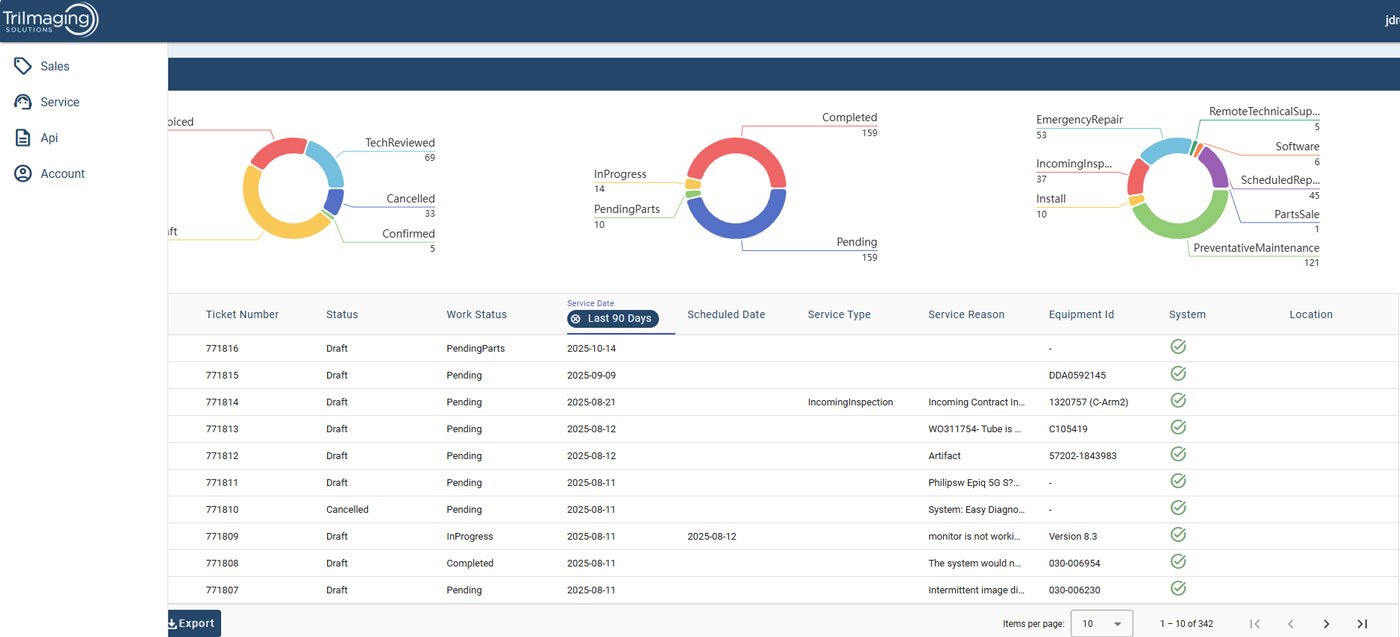Sort by Work Status column header
Image resolution: width=1400 pixels, height=637 pixels.
476,314
